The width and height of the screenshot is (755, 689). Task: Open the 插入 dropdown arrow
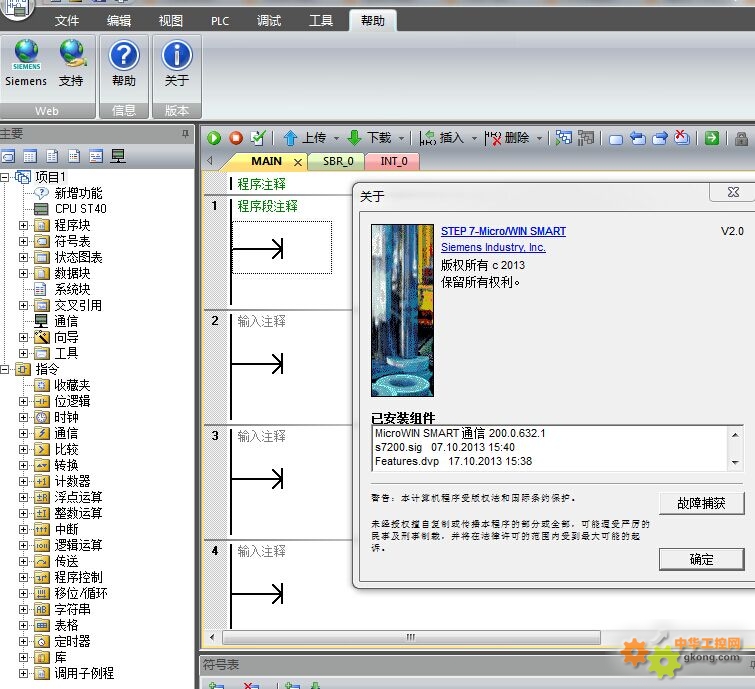474,139
